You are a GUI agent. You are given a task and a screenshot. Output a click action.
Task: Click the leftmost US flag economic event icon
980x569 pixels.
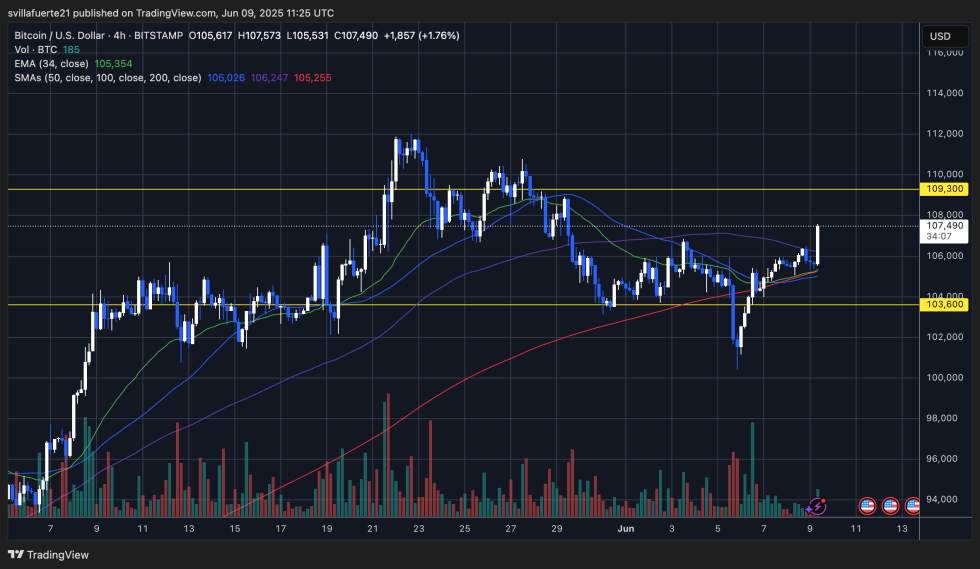click(867, 506)
